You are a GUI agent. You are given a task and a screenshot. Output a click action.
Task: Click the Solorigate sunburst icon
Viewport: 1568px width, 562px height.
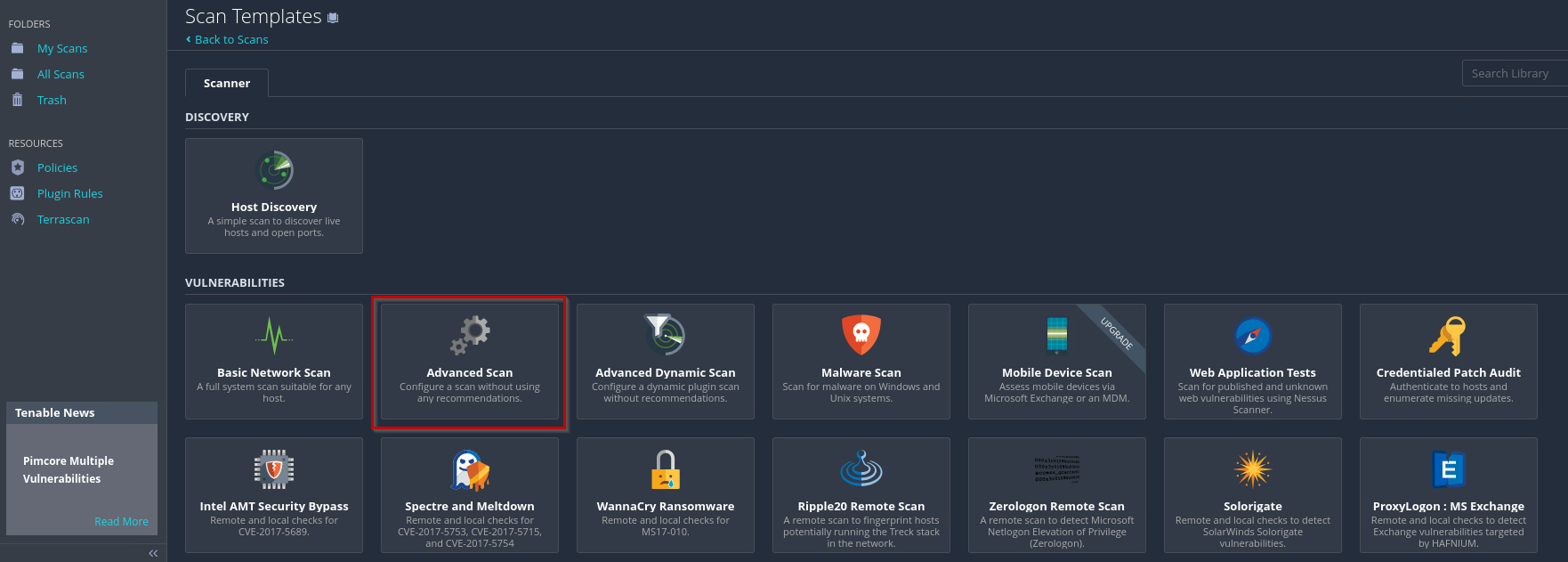[x=1252, y=469]
